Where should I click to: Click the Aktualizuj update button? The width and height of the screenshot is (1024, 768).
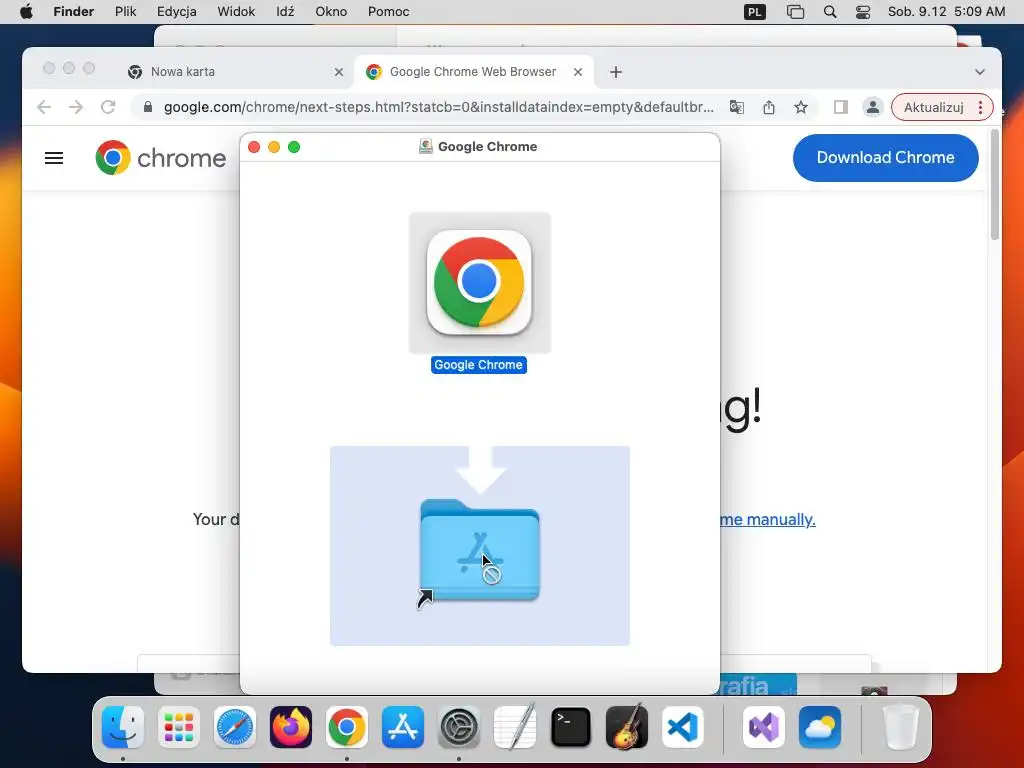coord(933,107)
